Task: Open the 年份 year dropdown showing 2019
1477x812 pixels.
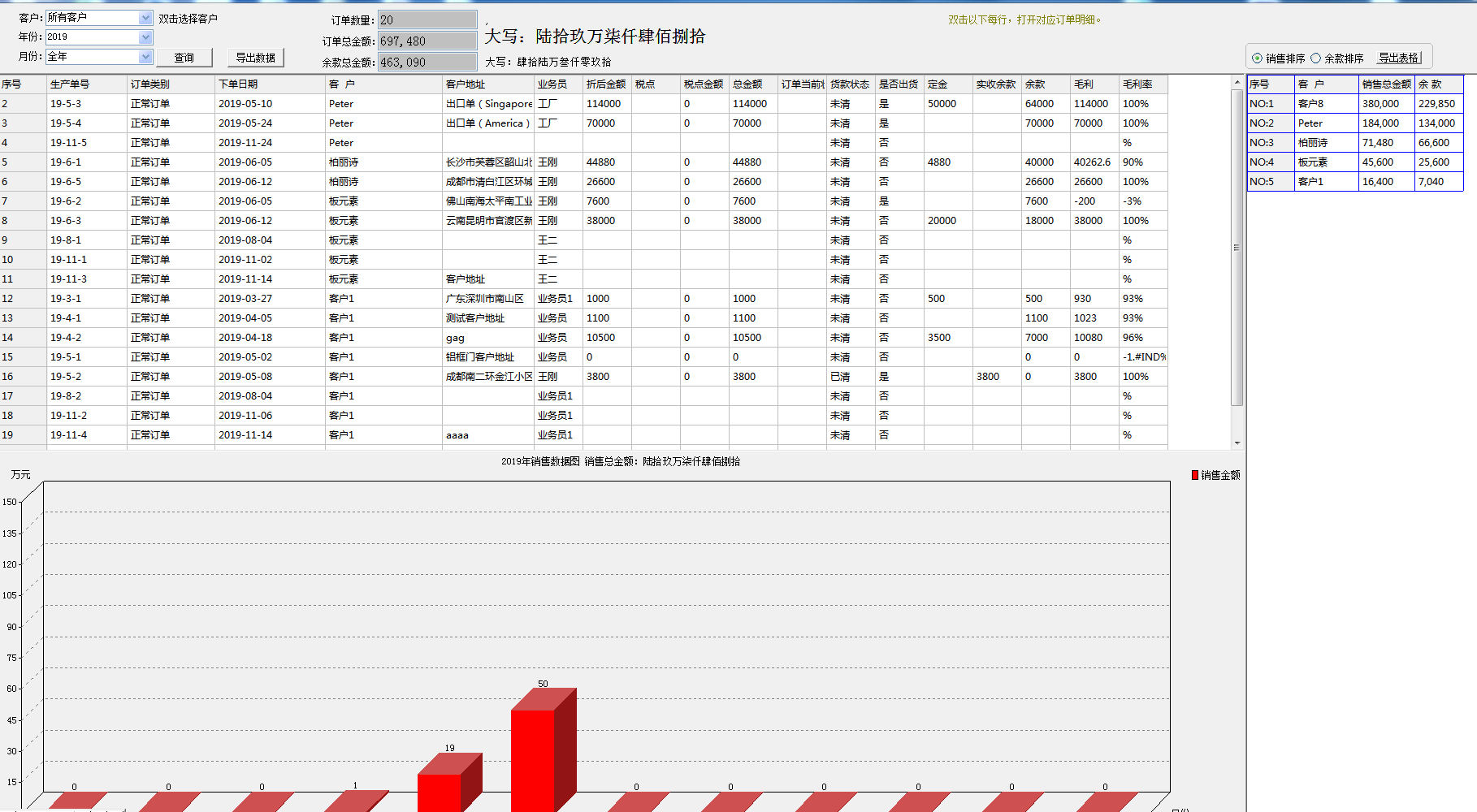Action: point(145,37)
